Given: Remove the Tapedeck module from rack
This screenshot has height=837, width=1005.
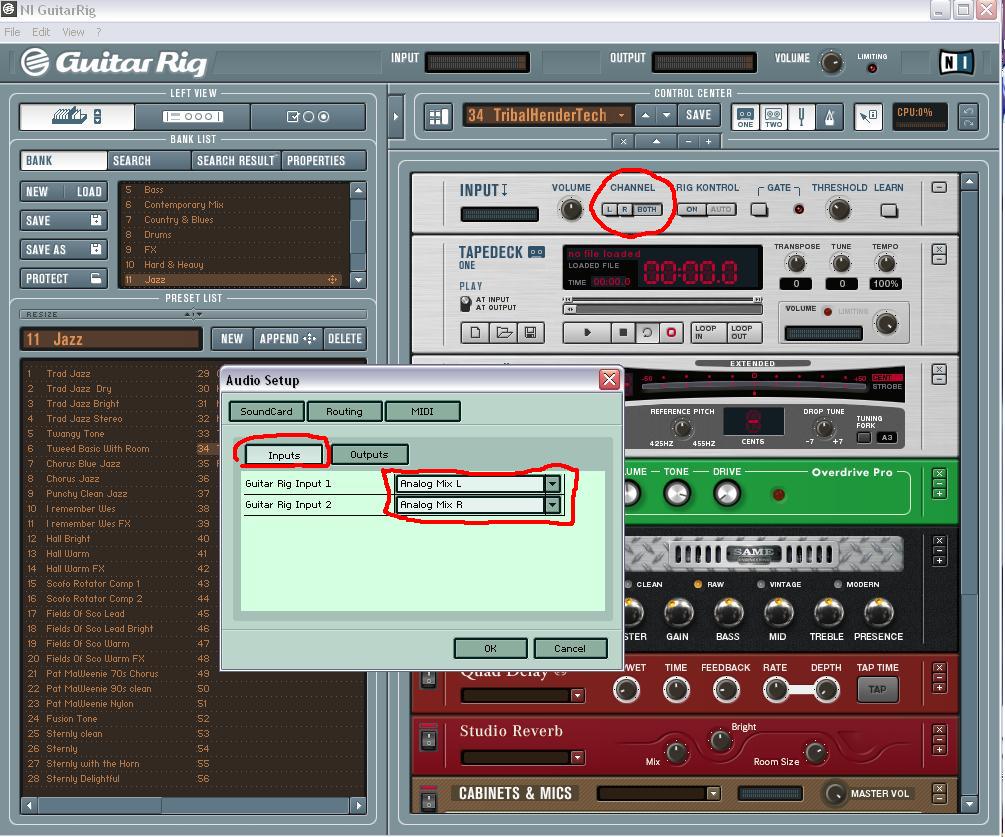Looking at the screenshot, I should (x=939, y=249).
